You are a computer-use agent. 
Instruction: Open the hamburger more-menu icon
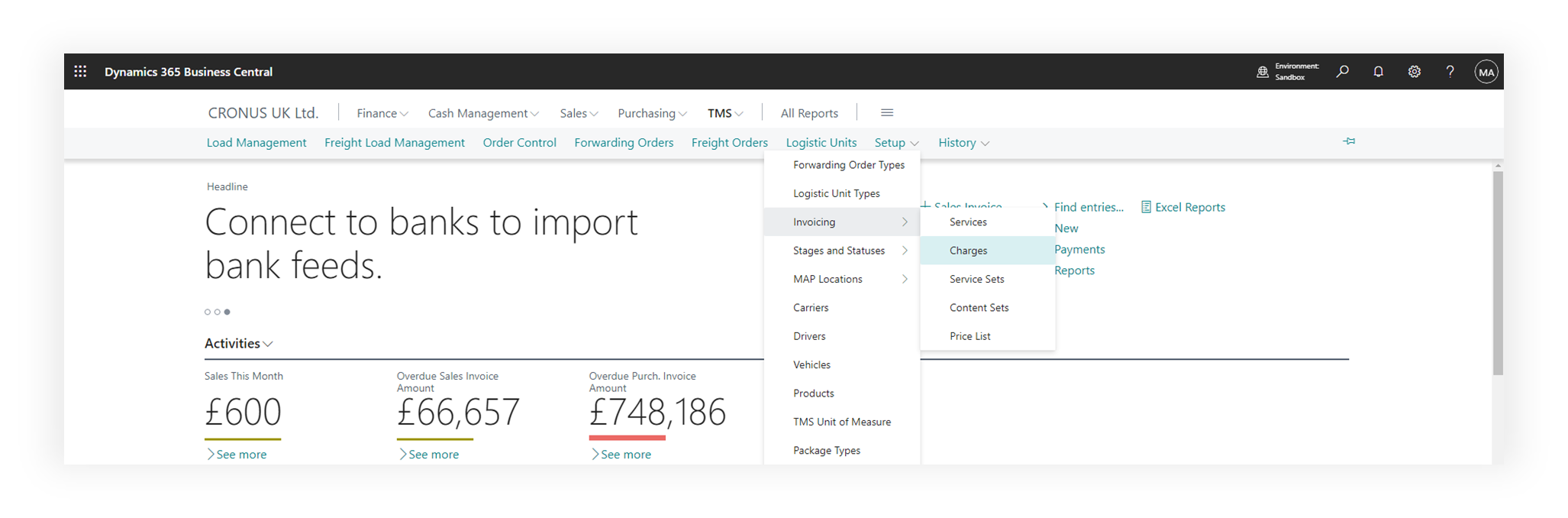(886, 113)
